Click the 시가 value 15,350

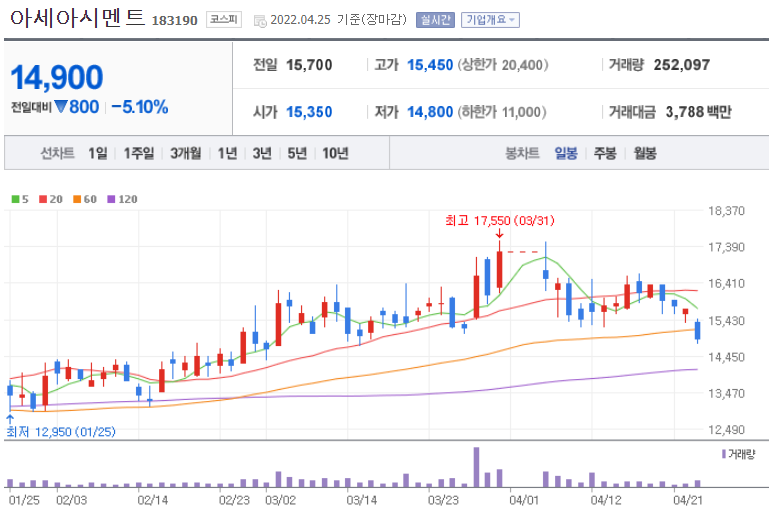click(x=309, y=112)
